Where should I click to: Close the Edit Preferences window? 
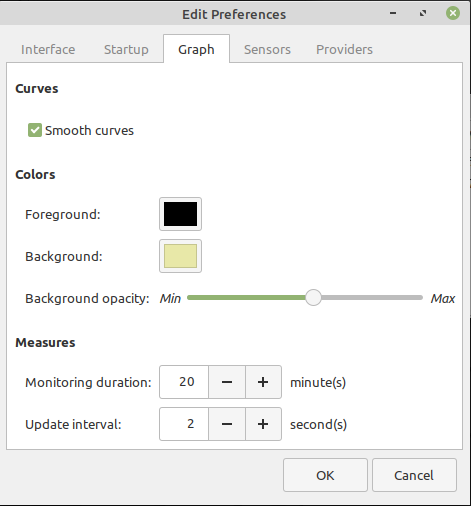(453, 13)
